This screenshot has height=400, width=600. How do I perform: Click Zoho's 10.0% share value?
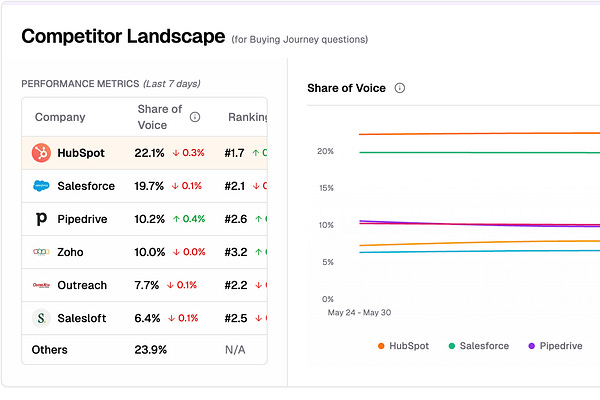pos(150,252)
